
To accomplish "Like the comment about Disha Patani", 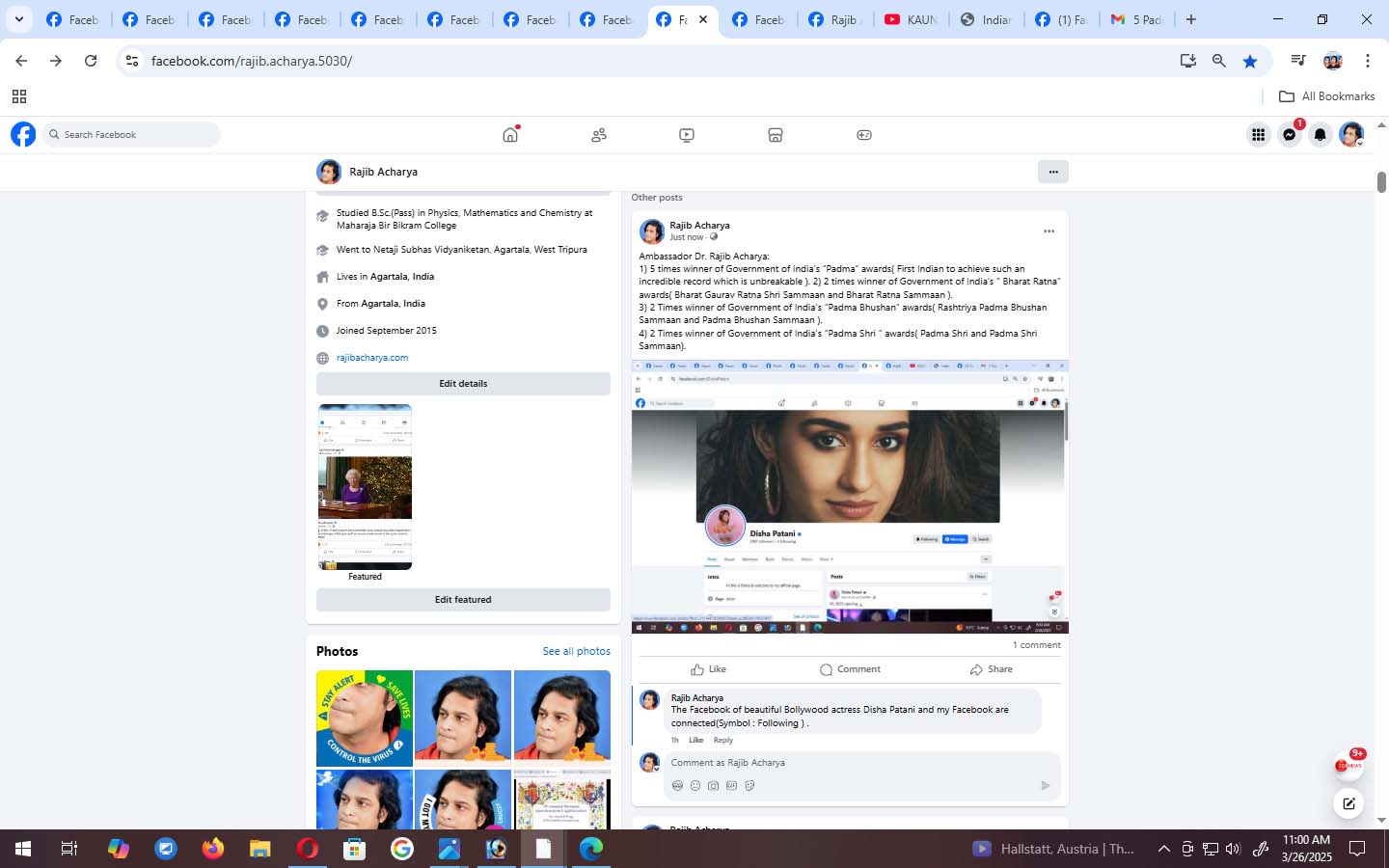I will coord(695,741).
